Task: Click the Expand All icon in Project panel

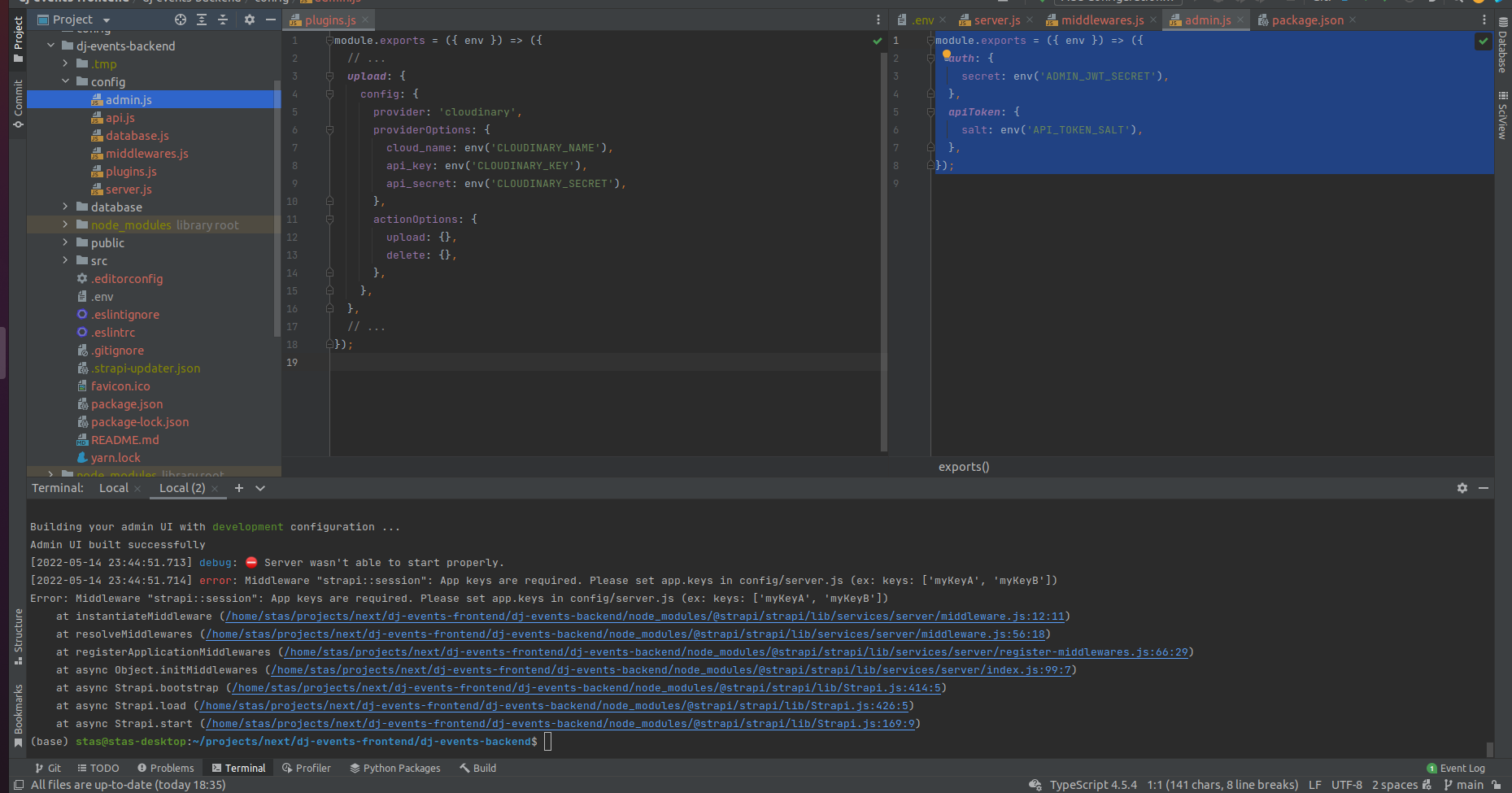Action: click(202, 20)
